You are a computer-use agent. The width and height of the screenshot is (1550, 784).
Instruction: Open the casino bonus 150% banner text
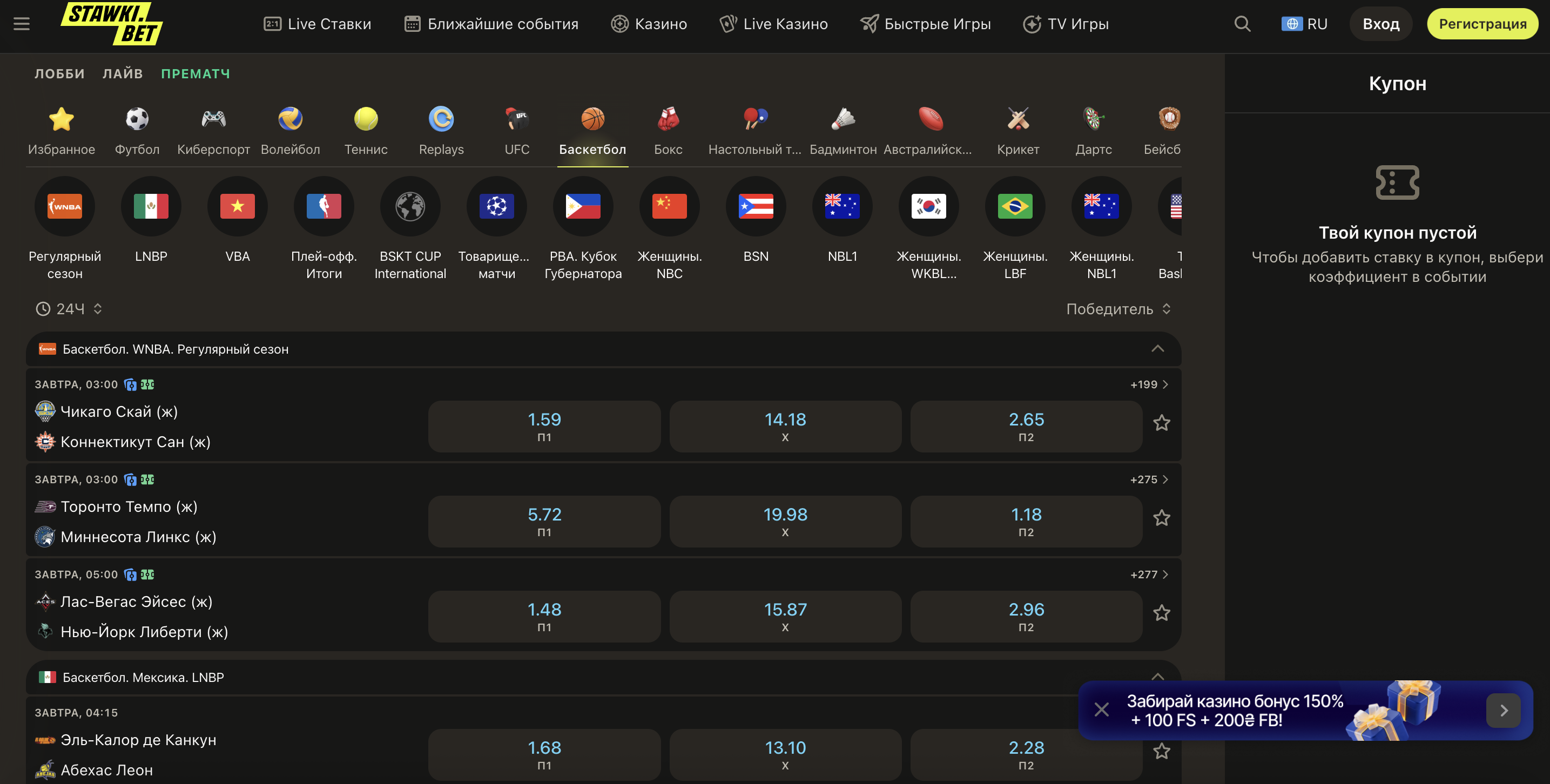(1235, 711)
